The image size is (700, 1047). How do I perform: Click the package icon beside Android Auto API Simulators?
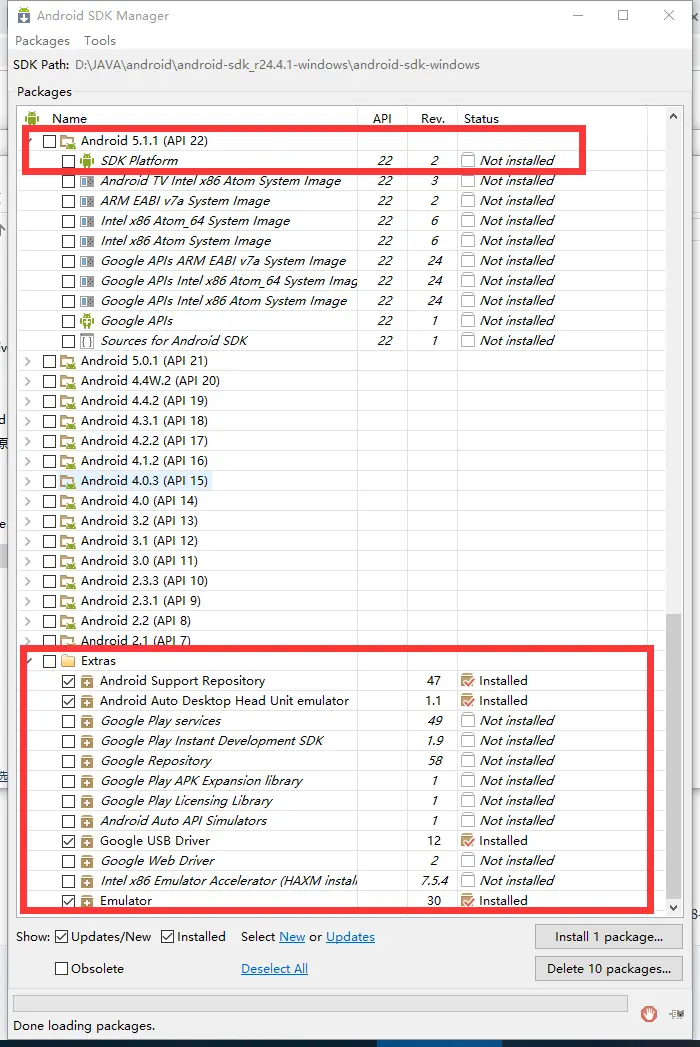click(87, 821)
